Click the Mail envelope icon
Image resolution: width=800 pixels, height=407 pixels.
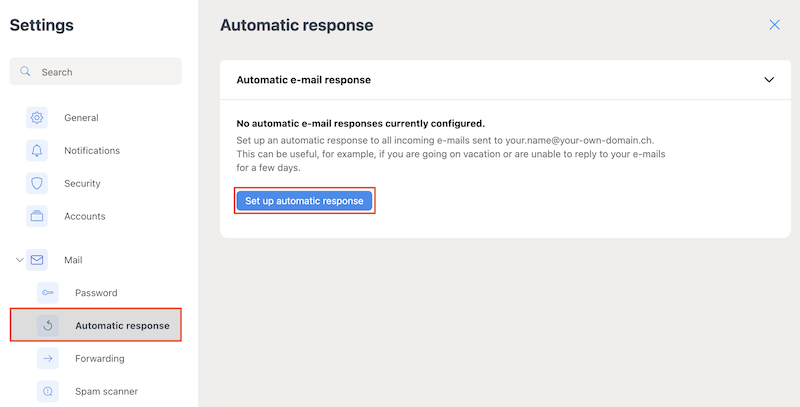tap(37, 260)
